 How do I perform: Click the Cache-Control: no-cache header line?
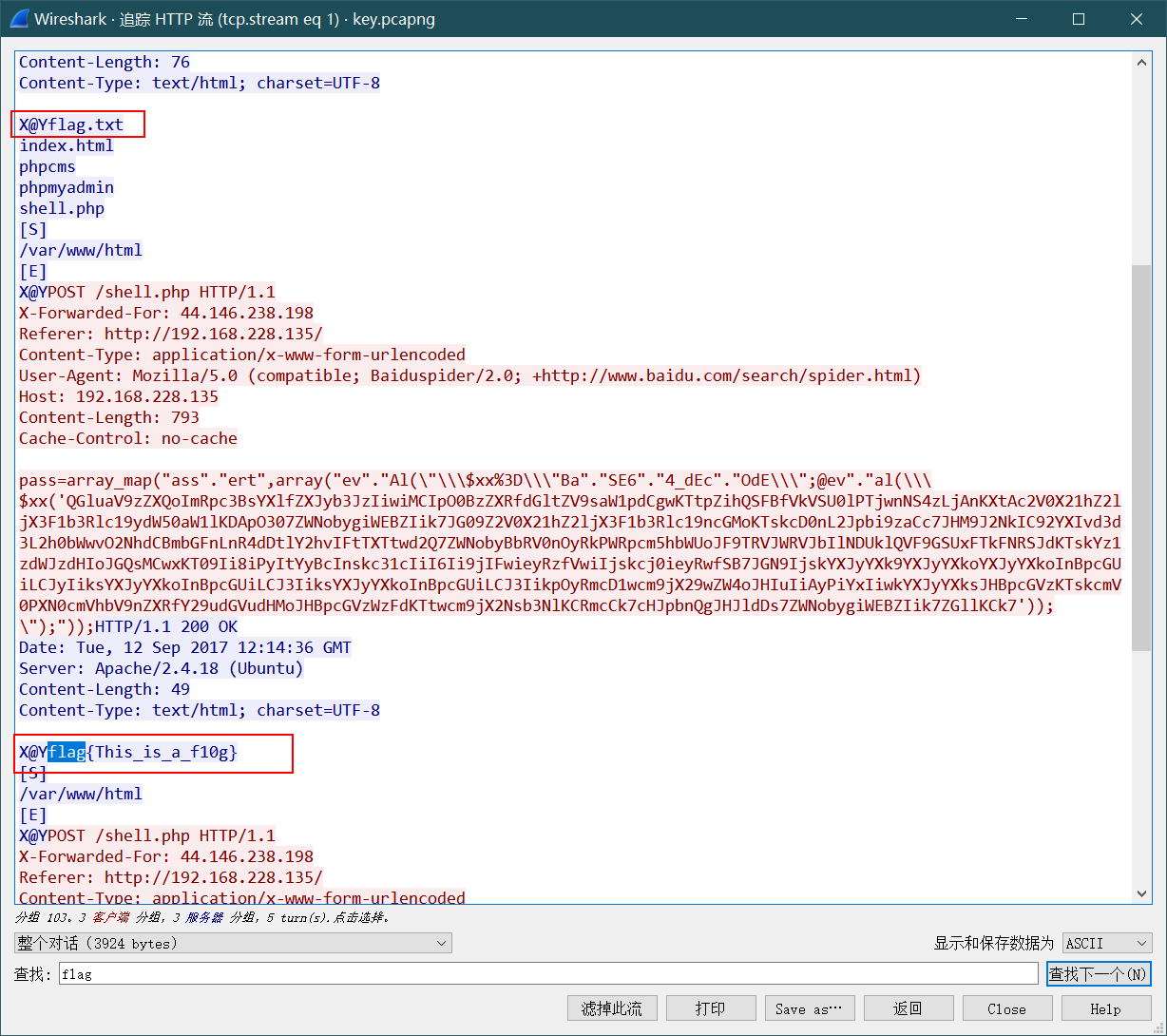click(128, 438)
